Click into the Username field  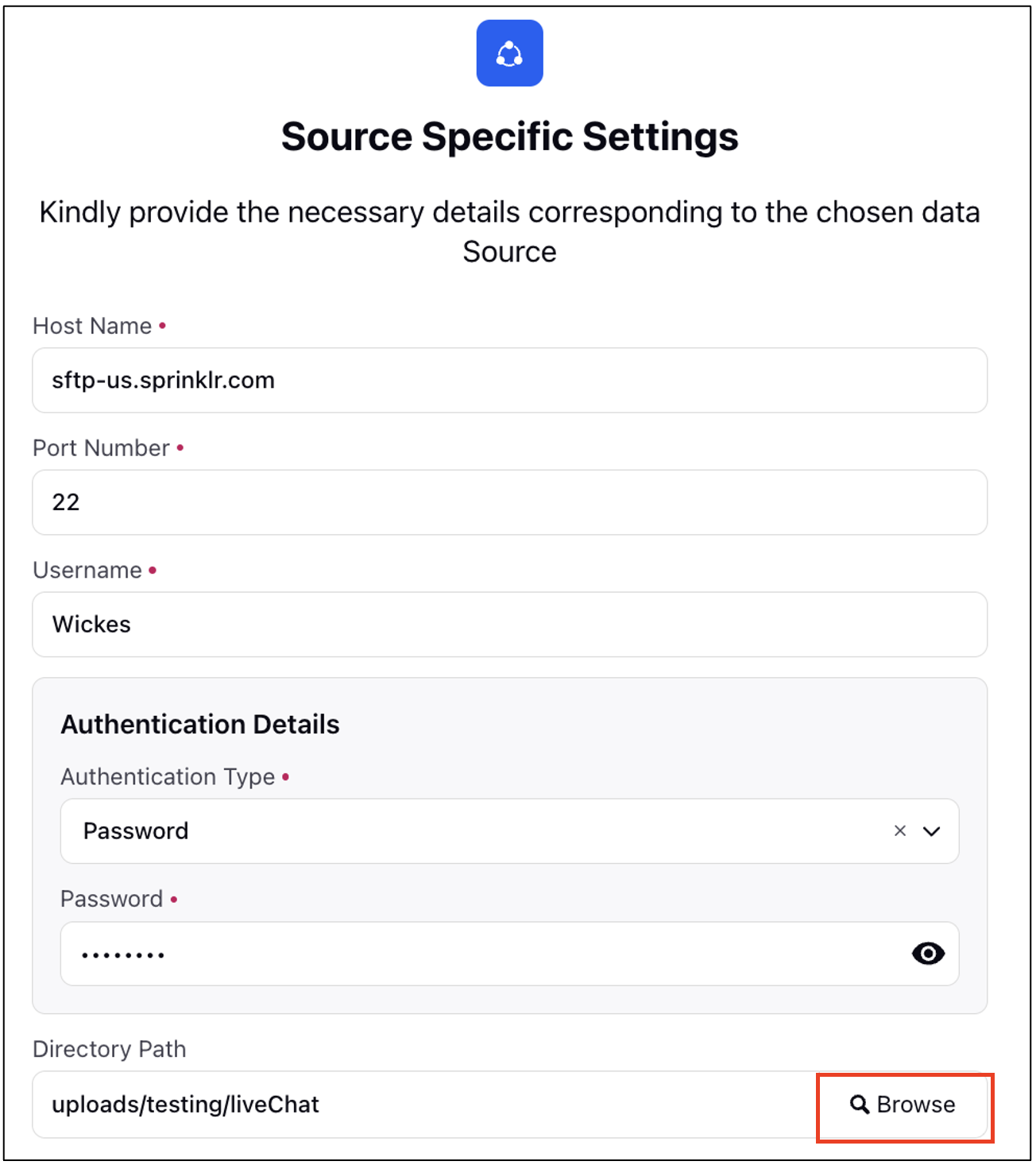coord(509,625)
